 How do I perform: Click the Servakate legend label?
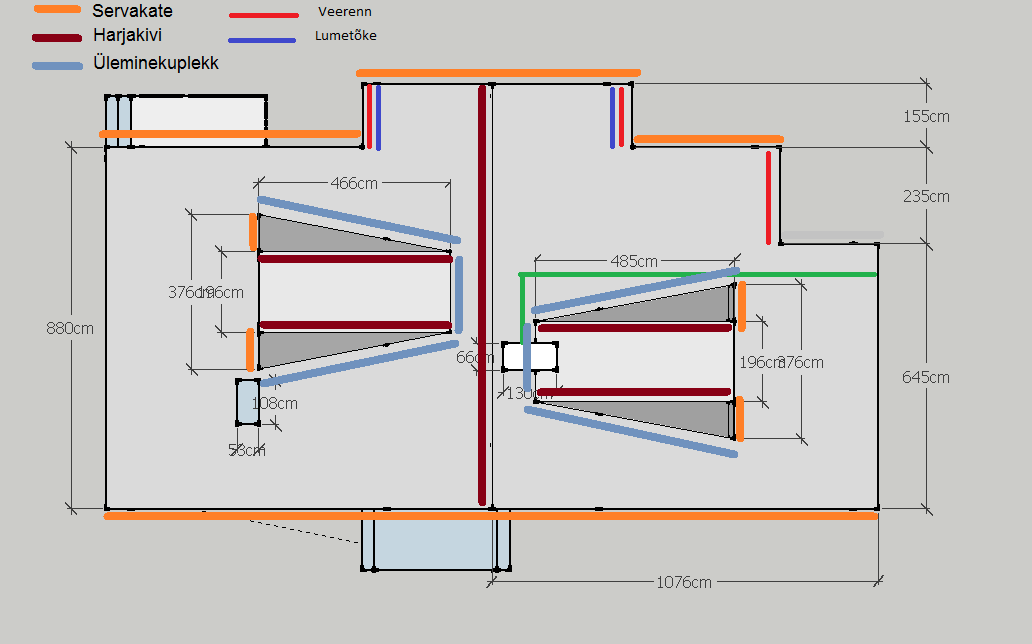click(132, 11)
